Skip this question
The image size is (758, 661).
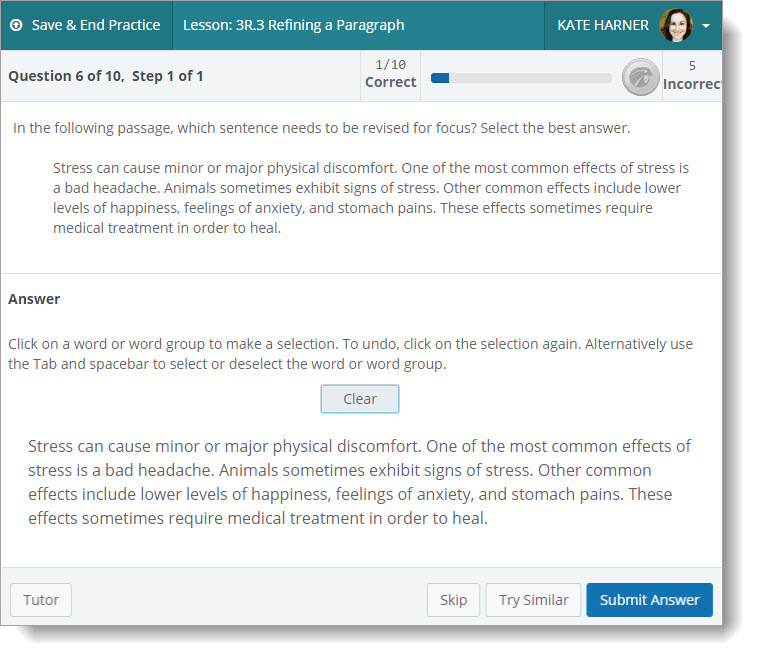tap(453, 600)
